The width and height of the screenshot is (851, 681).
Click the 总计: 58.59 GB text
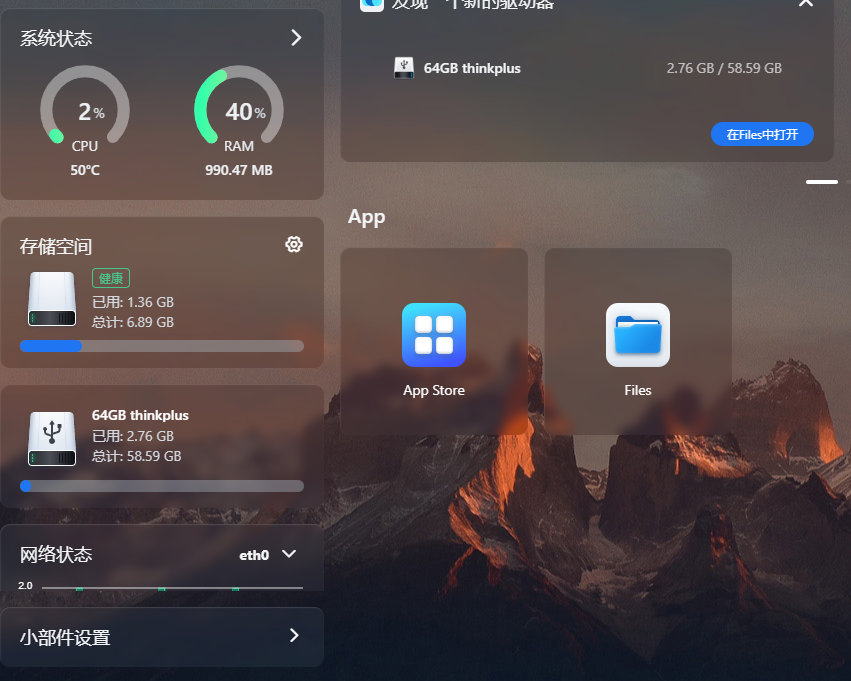pos(137,456)
